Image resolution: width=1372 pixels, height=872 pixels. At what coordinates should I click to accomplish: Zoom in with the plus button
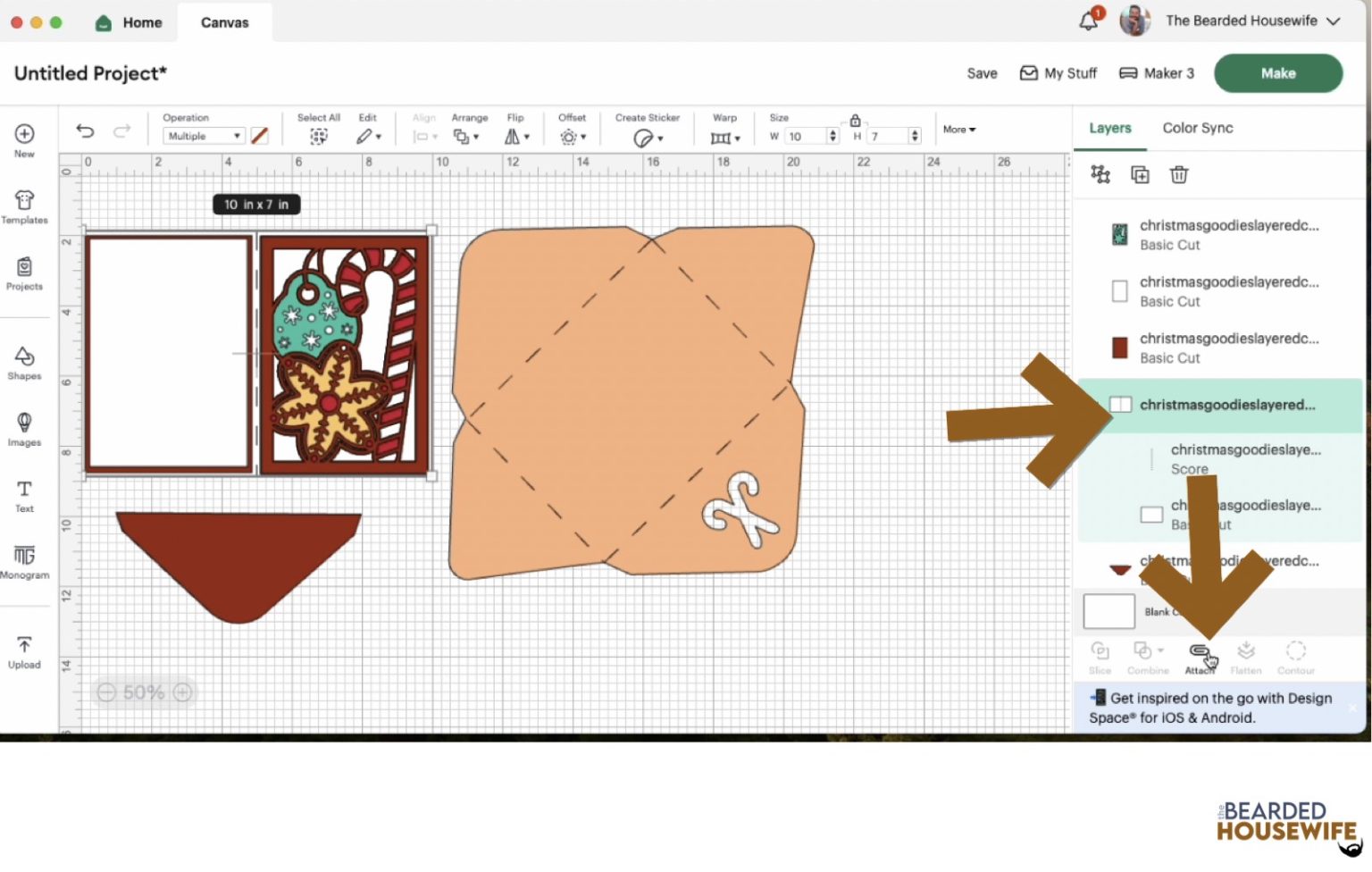tap(183, 692)
